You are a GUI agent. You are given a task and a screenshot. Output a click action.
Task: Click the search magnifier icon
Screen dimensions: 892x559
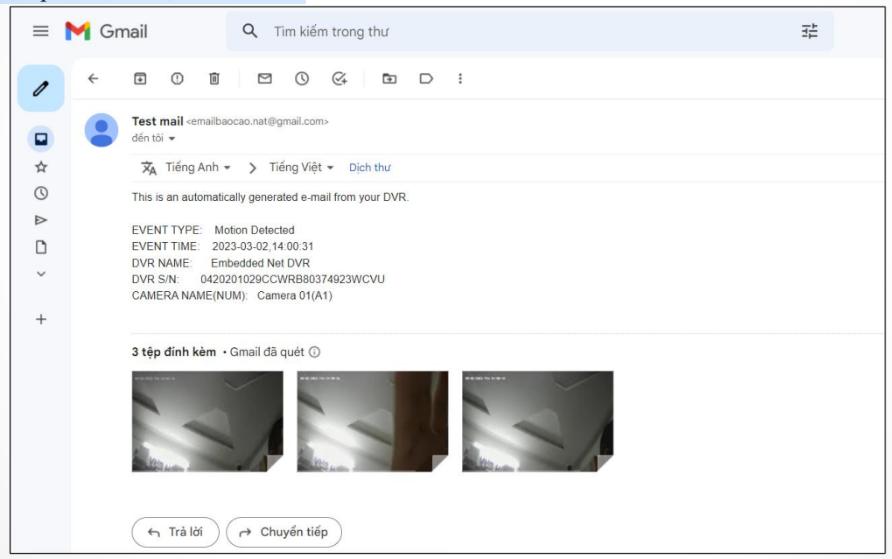pyautogui.click(x=250, y=31)
